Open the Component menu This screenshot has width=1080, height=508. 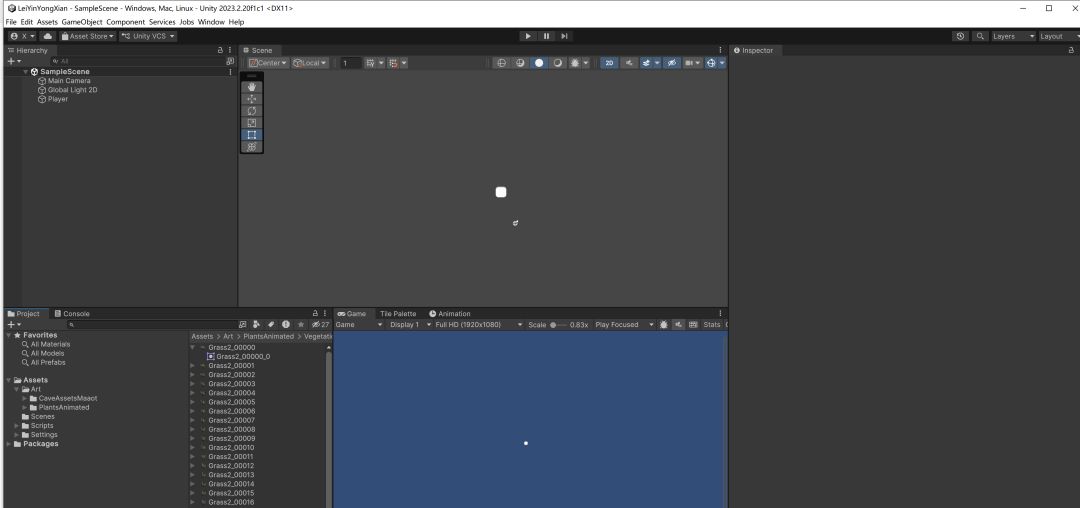point(125,22)
